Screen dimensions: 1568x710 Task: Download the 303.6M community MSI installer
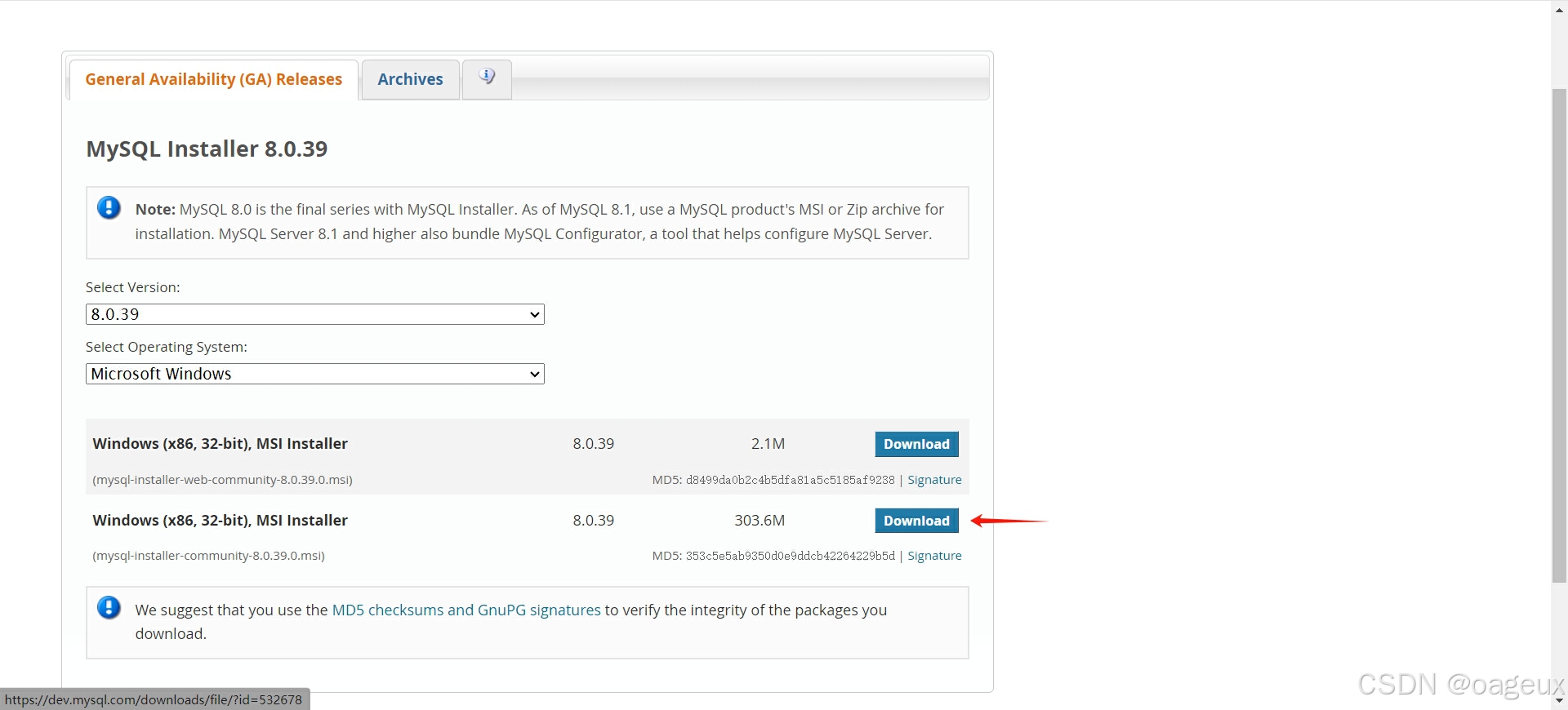(x=916, y=521)
